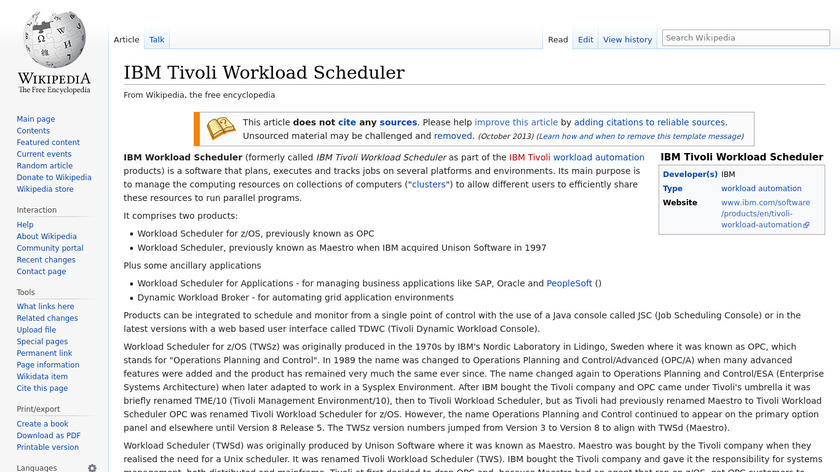Open the View history tab
Viewport: 840px width, 472px height.
pos(627,40)
